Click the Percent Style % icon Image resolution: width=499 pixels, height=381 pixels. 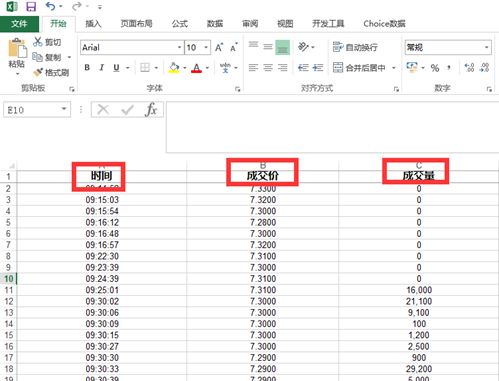click(435, 68)
